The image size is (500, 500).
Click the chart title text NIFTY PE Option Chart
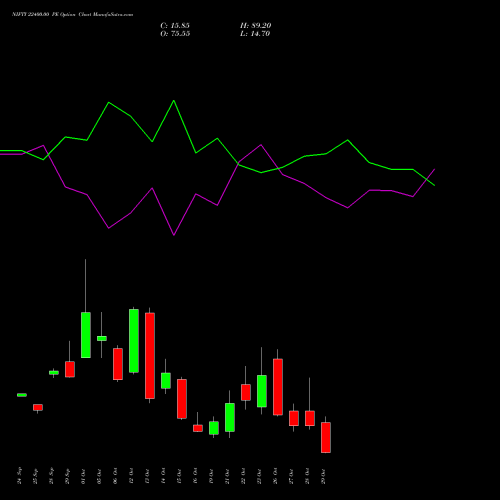72,14
